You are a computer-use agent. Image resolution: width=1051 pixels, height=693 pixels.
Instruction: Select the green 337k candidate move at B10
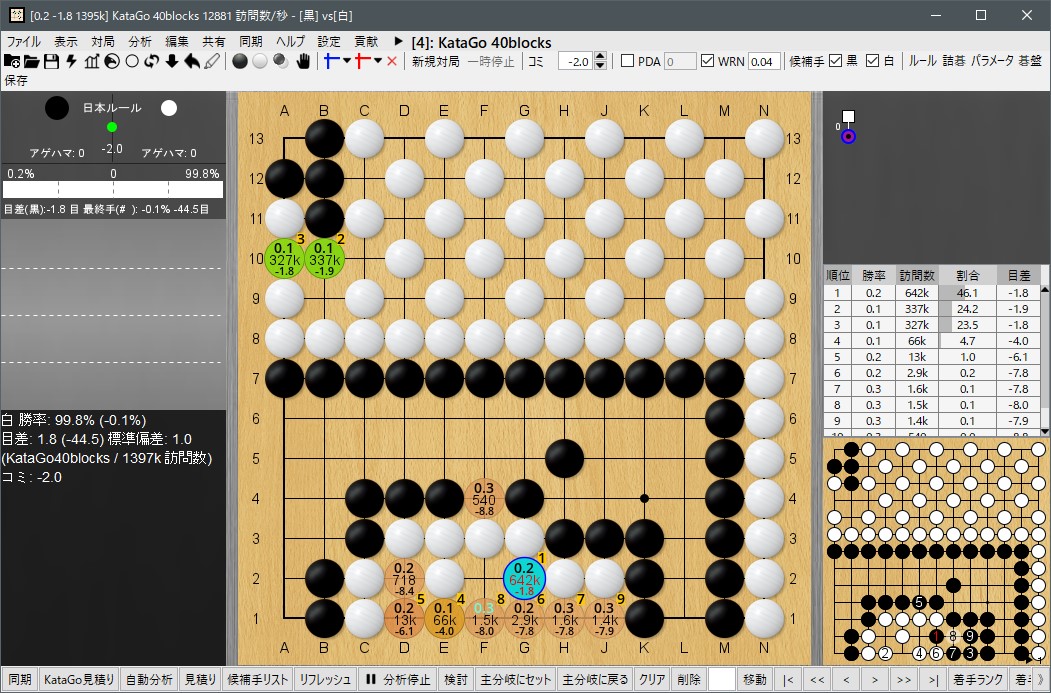click(324, 258)
